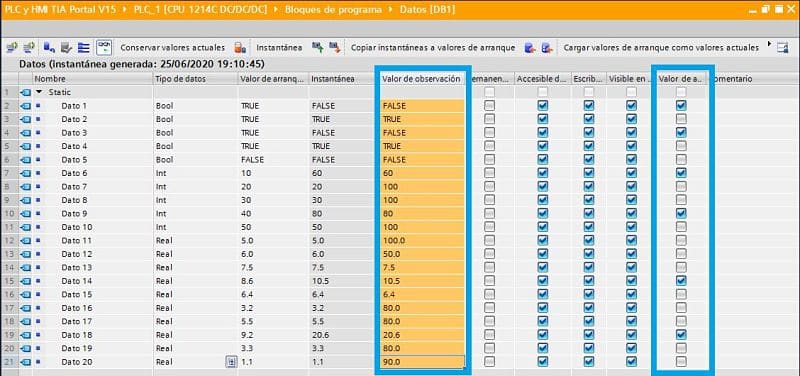Click the Instantánea column header
Screen dimensions: 800x376
[343, 79]
